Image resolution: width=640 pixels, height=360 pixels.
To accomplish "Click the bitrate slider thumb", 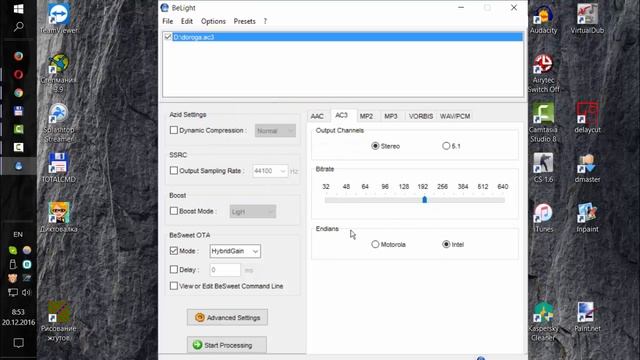I will click(424, 200).
